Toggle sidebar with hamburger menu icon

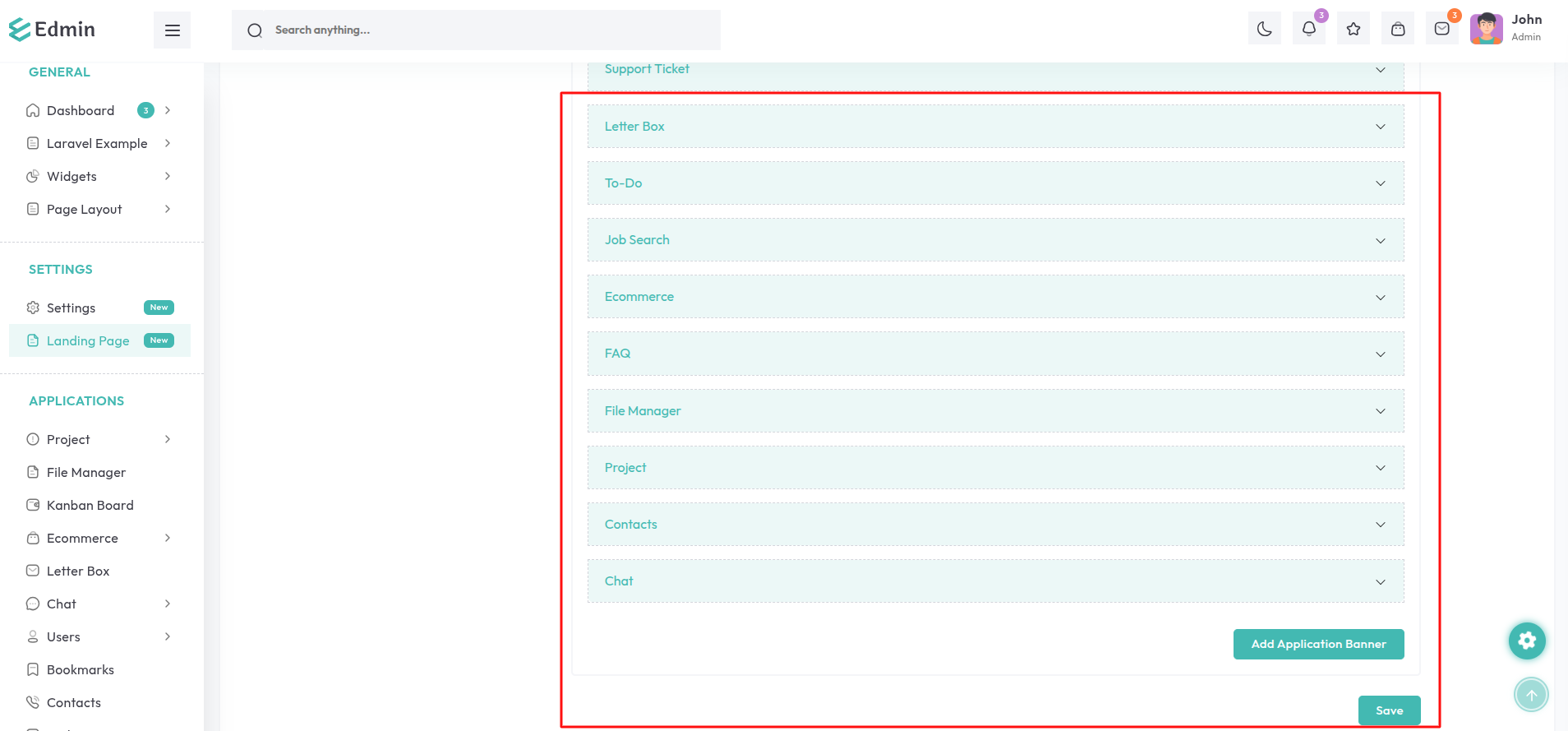(172, 30)
